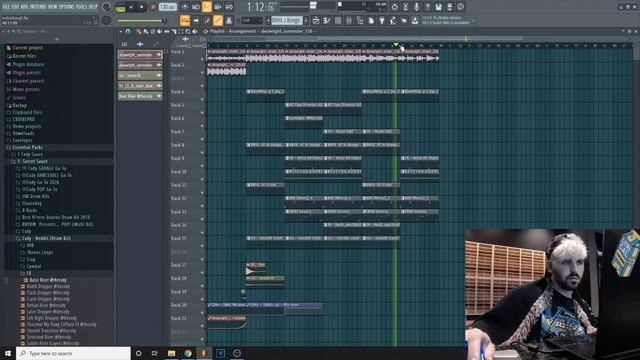Expand the Downloads browser folder
Screen dimensions: 640x360
click(23, 133)
